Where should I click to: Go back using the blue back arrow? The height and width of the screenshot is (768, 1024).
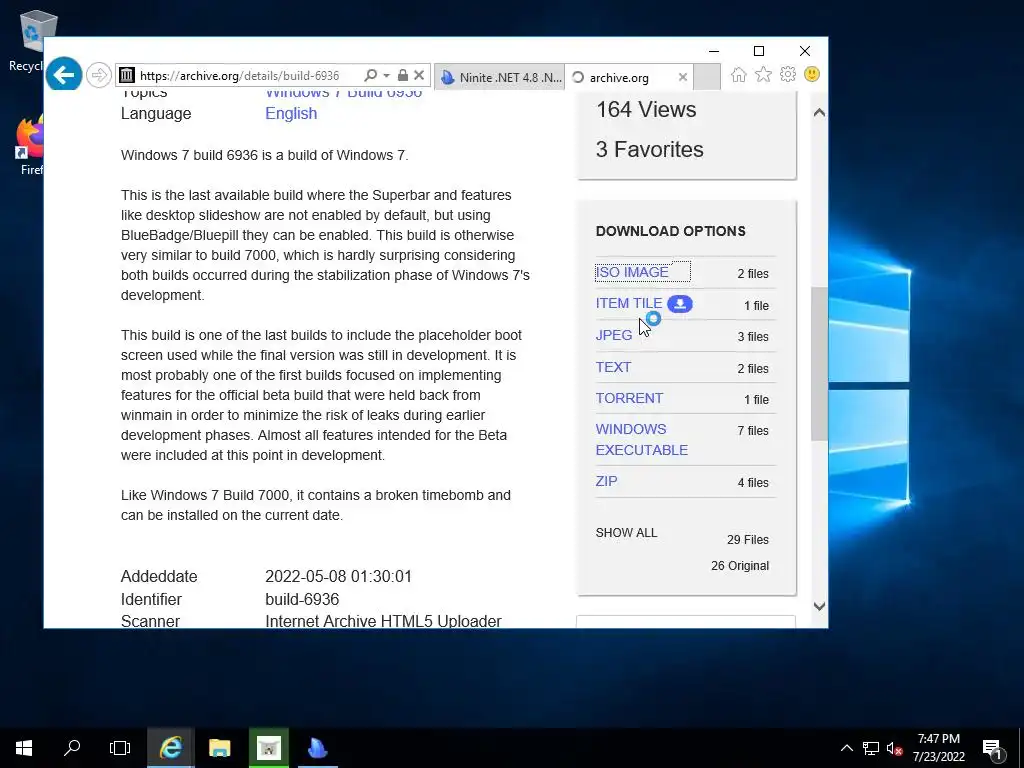(64, 75)
